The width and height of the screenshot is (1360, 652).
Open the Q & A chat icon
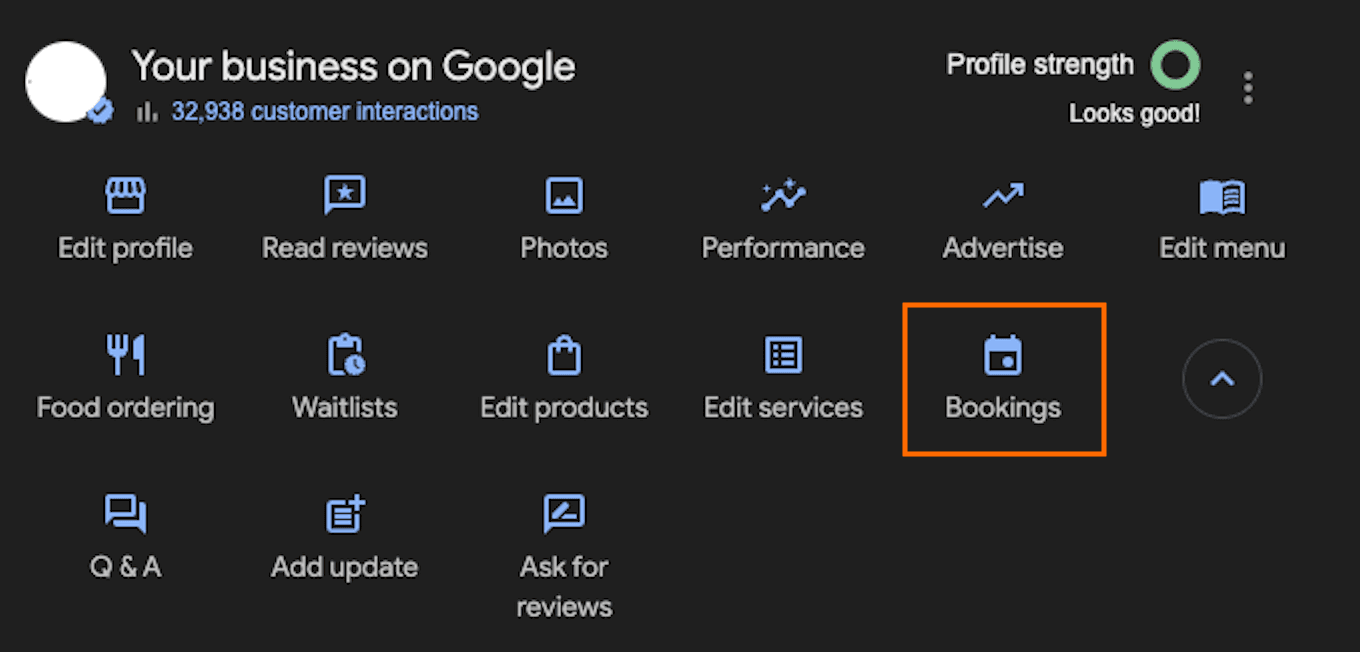point(125,514)
